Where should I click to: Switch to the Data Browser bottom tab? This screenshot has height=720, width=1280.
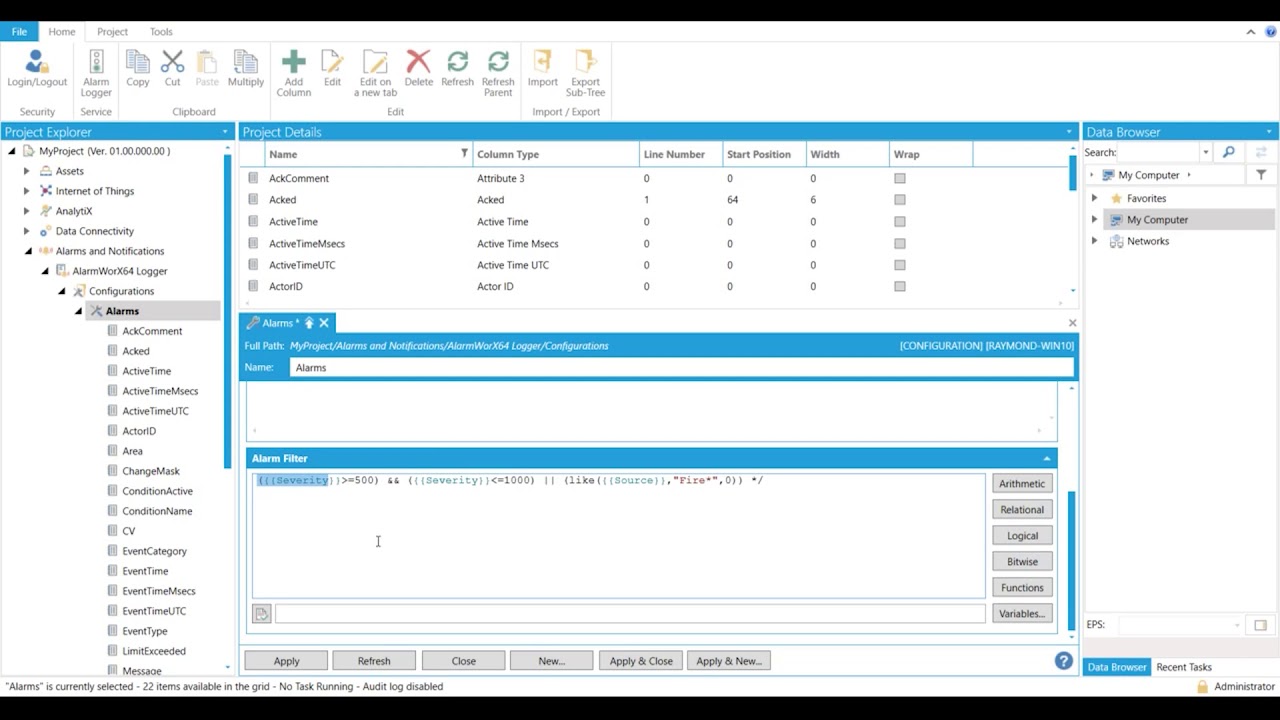1117,667
